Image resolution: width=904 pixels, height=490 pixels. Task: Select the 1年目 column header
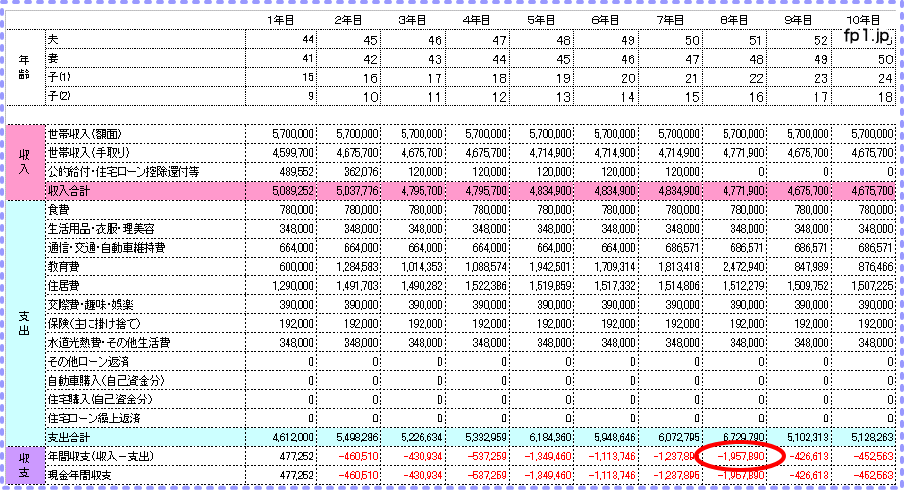[282, 19]
